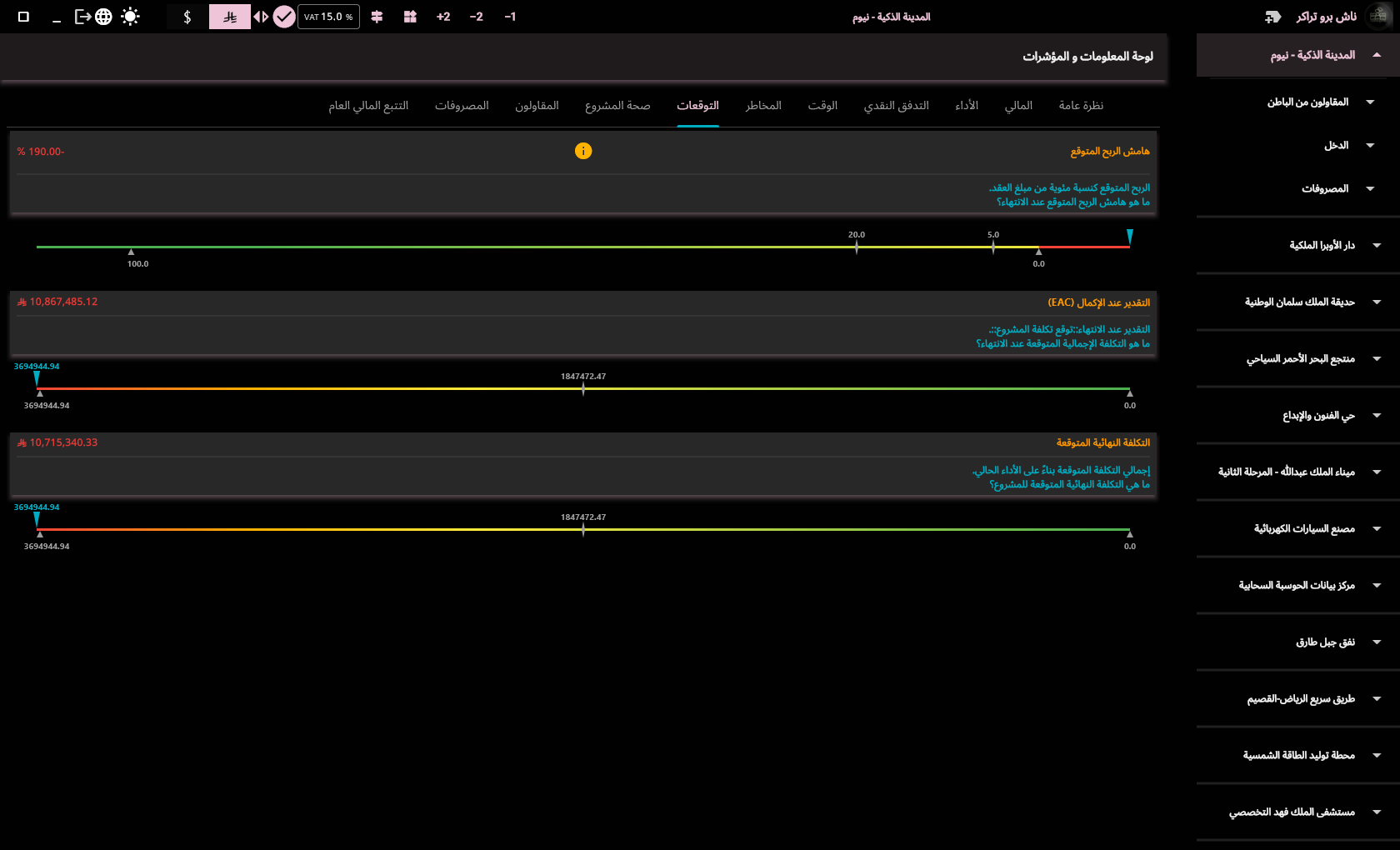Open the الأداء tab

(x=967, y=106)
